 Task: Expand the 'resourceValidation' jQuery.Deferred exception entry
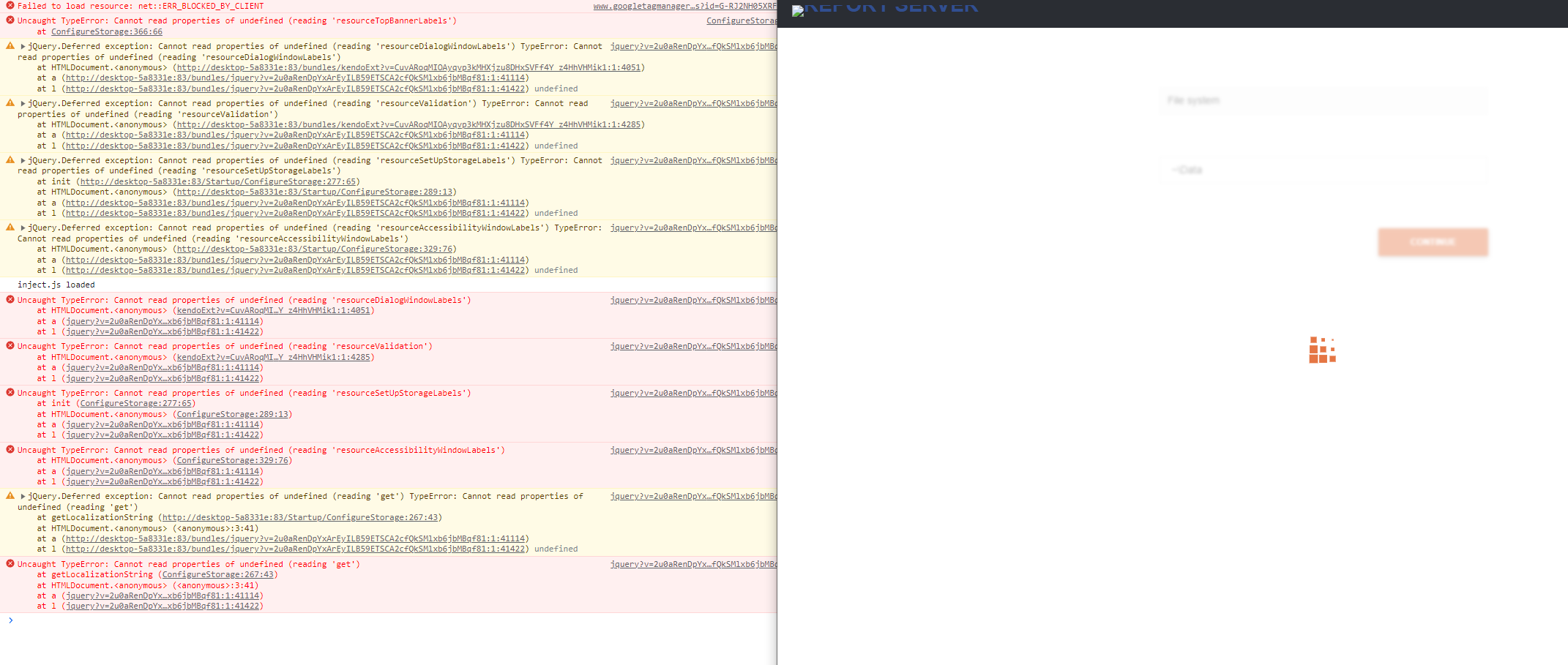point(23,104)
